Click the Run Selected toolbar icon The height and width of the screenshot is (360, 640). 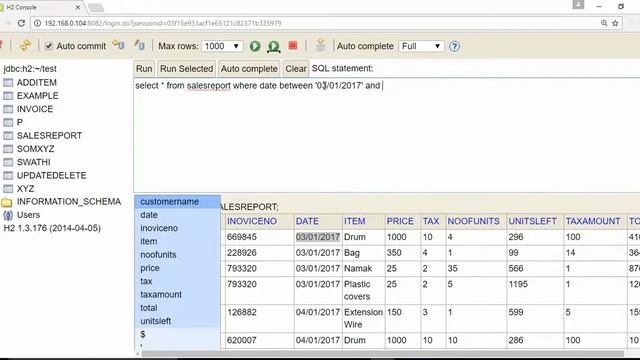click(x=274, y=47)
